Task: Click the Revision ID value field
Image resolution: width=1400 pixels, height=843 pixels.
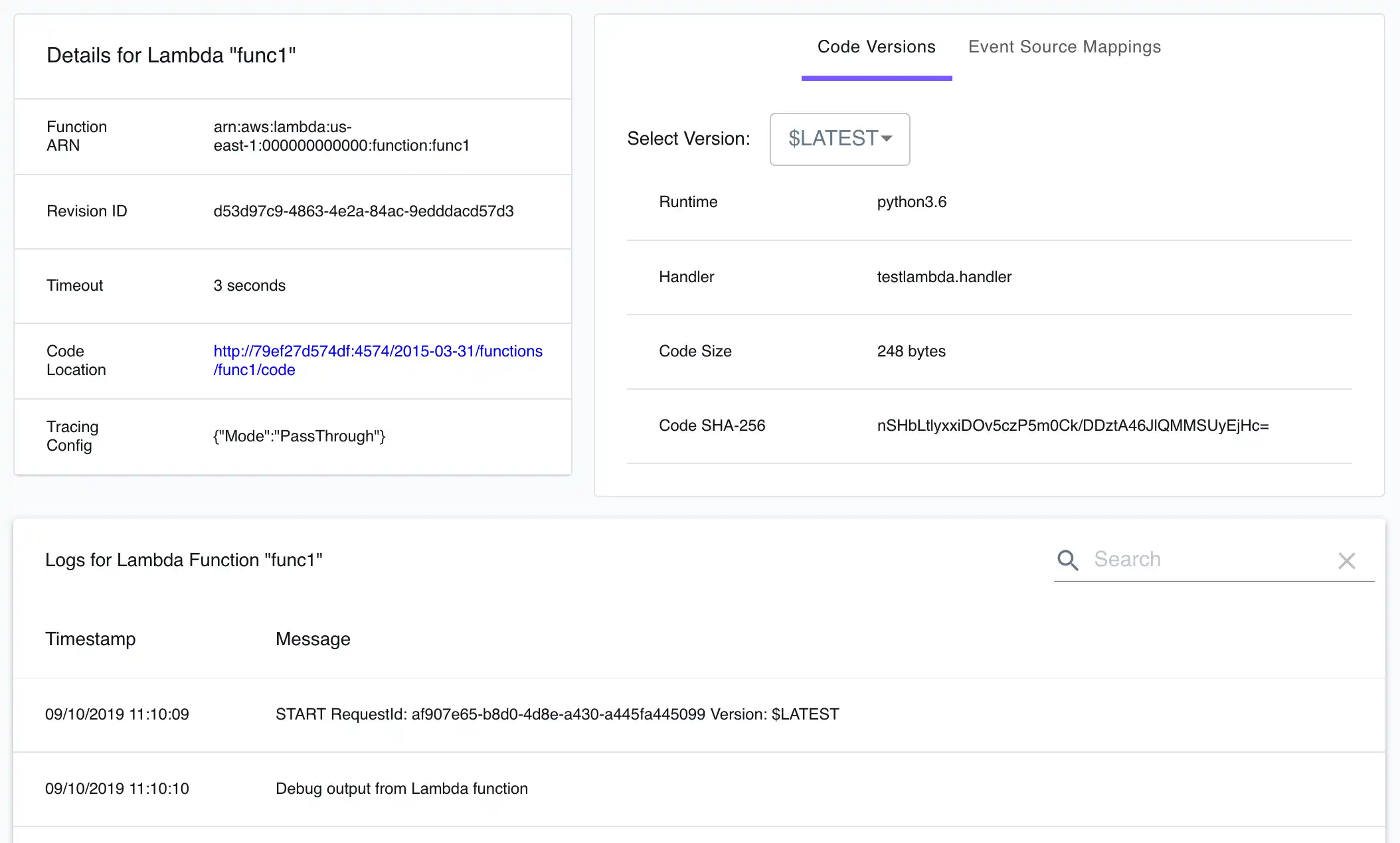Action: pyautogui.click(x=363, y=211)
